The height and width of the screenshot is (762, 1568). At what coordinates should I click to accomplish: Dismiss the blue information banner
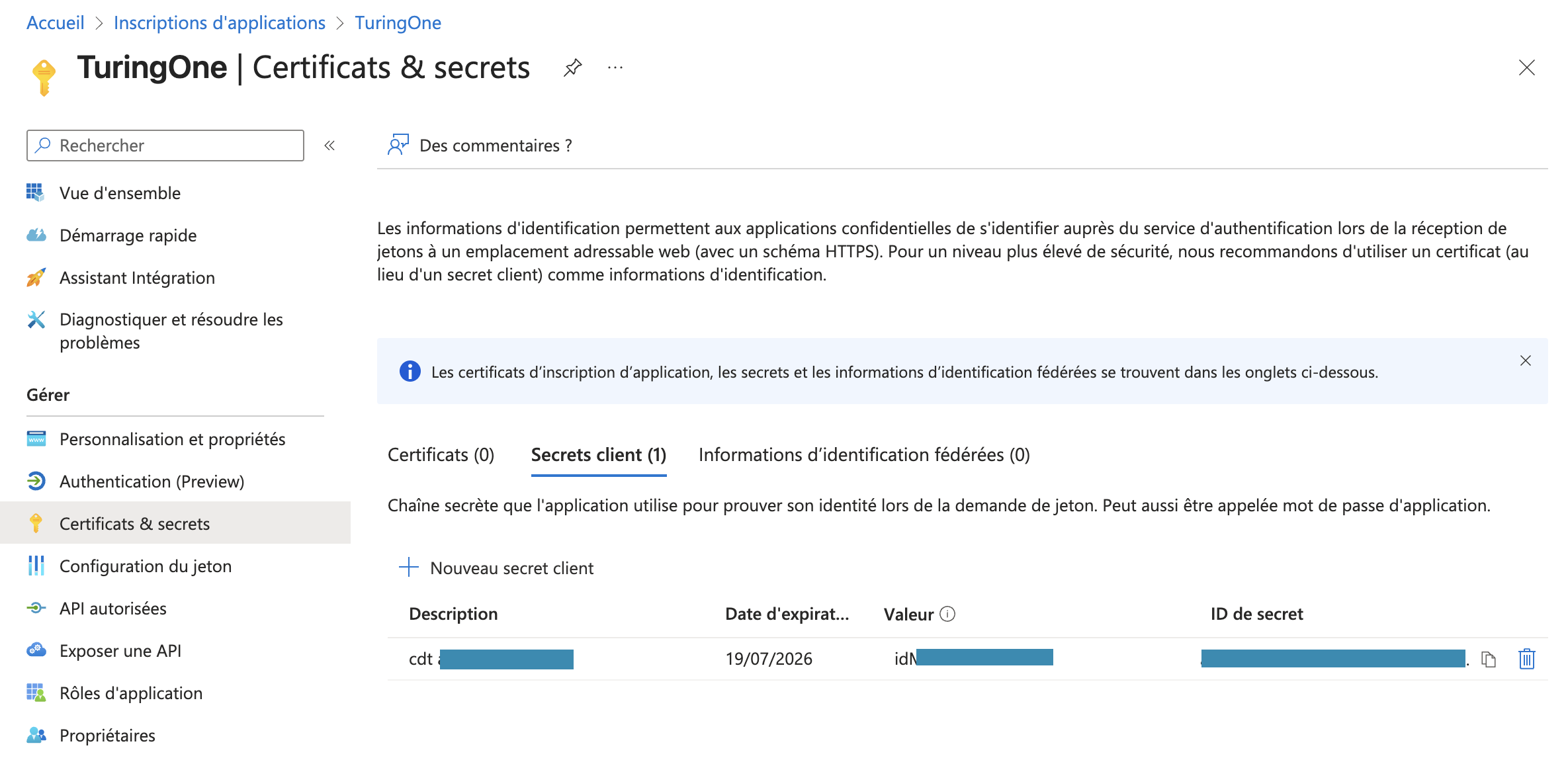(1526, 360)
